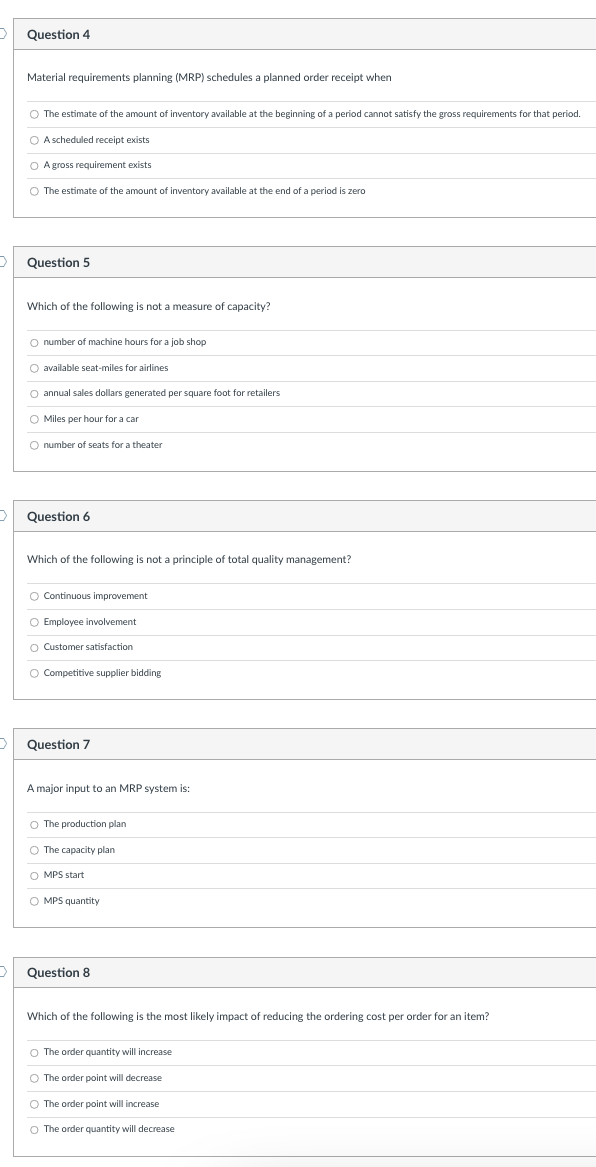Choose "The production plan" in Question 7
Viewport: 596px width, 1167px height.
click(x=34, y=823)
